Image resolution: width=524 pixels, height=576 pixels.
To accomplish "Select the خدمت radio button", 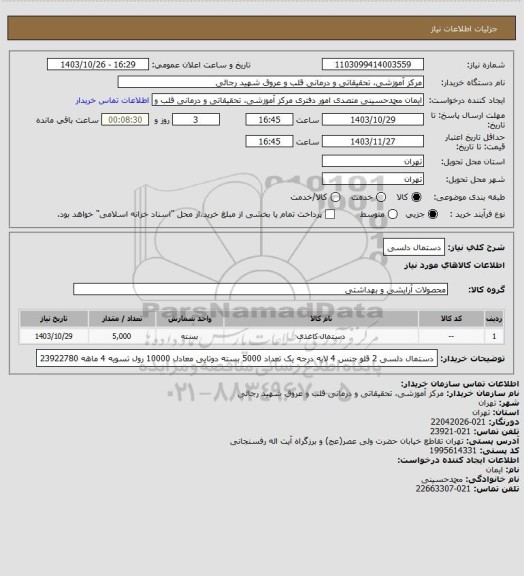I will (381, 197).
